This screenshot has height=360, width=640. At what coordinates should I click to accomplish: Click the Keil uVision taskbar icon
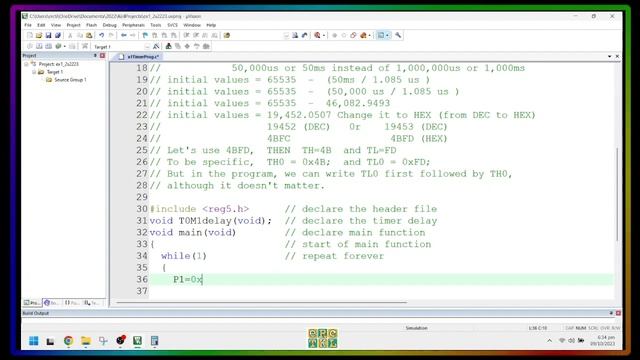[138, 340]
